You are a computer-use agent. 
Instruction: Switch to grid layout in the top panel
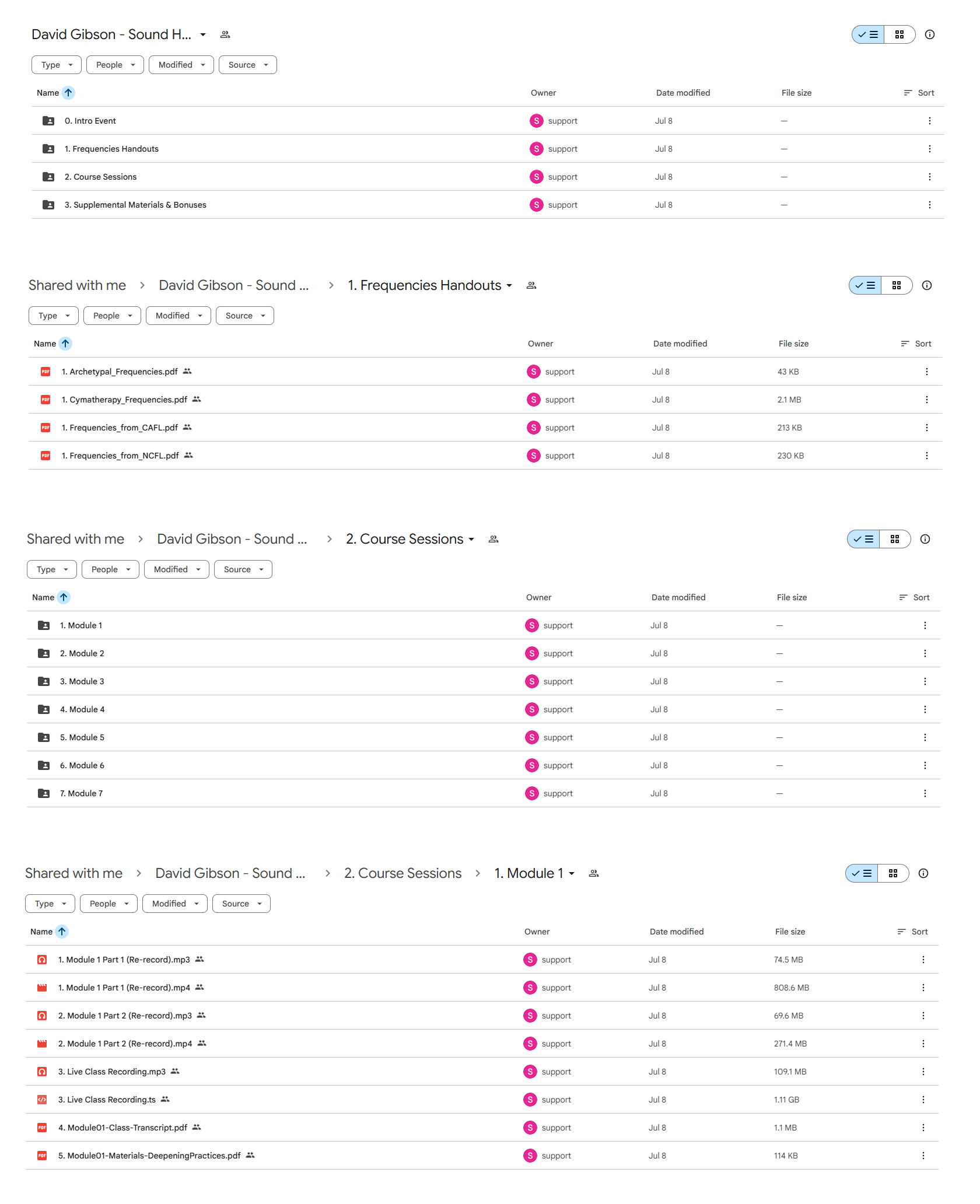[899, 34]
